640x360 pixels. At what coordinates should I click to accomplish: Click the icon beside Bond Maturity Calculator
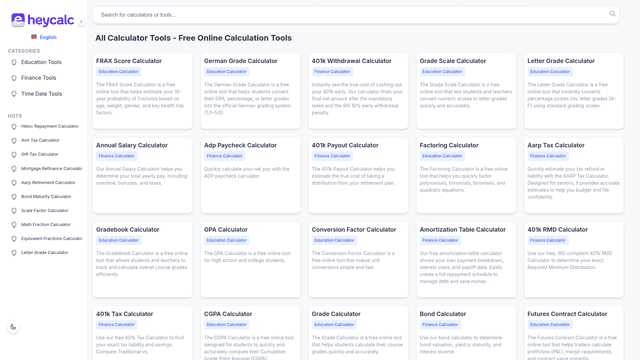[14, 197]
